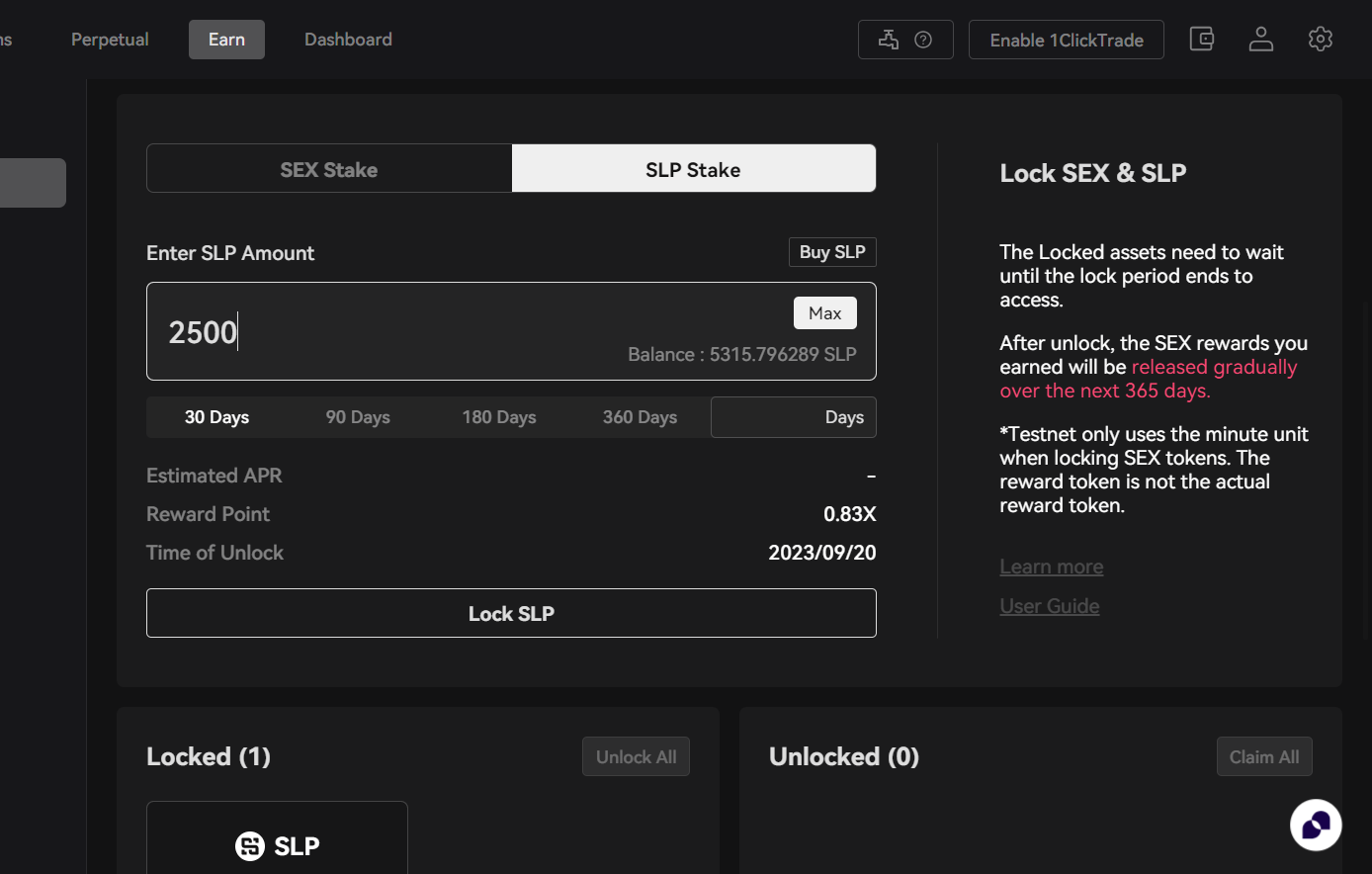
Task: Click the Unlock All button
Action: click(637, 756)
